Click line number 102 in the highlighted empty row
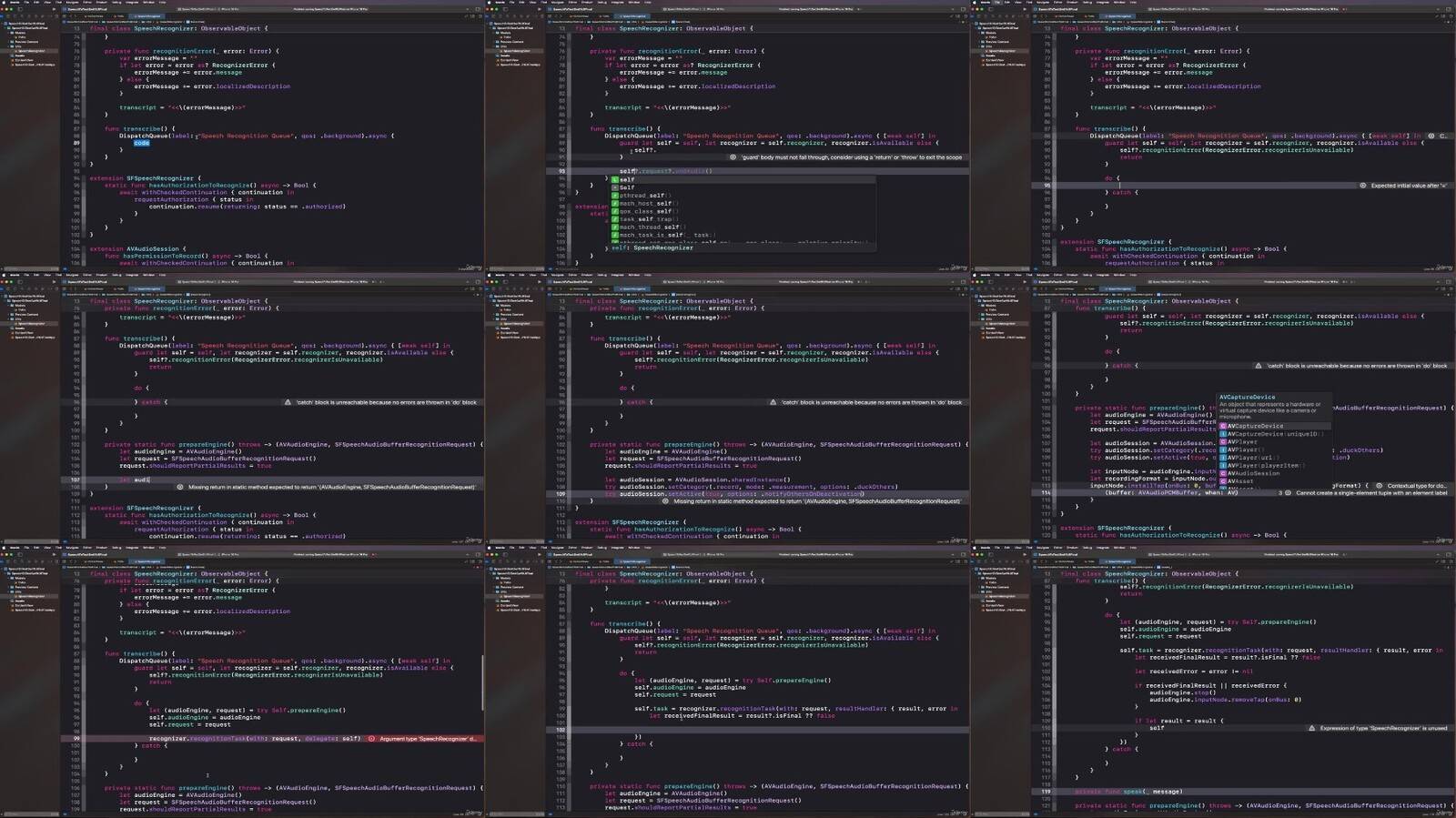The image size is (1456, 818). point(561,730)
